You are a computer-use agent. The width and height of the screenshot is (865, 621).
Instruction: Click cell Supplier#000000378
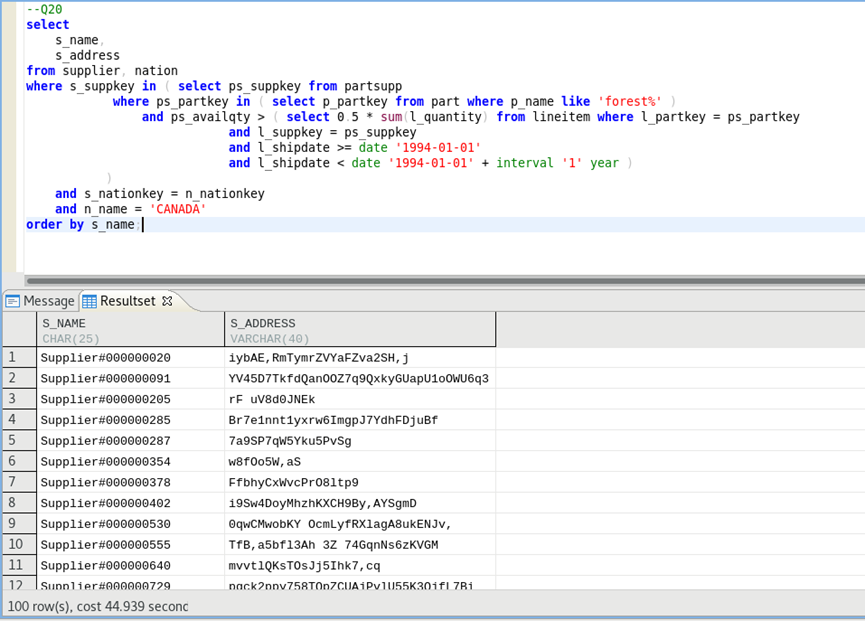tap(131, 483)
